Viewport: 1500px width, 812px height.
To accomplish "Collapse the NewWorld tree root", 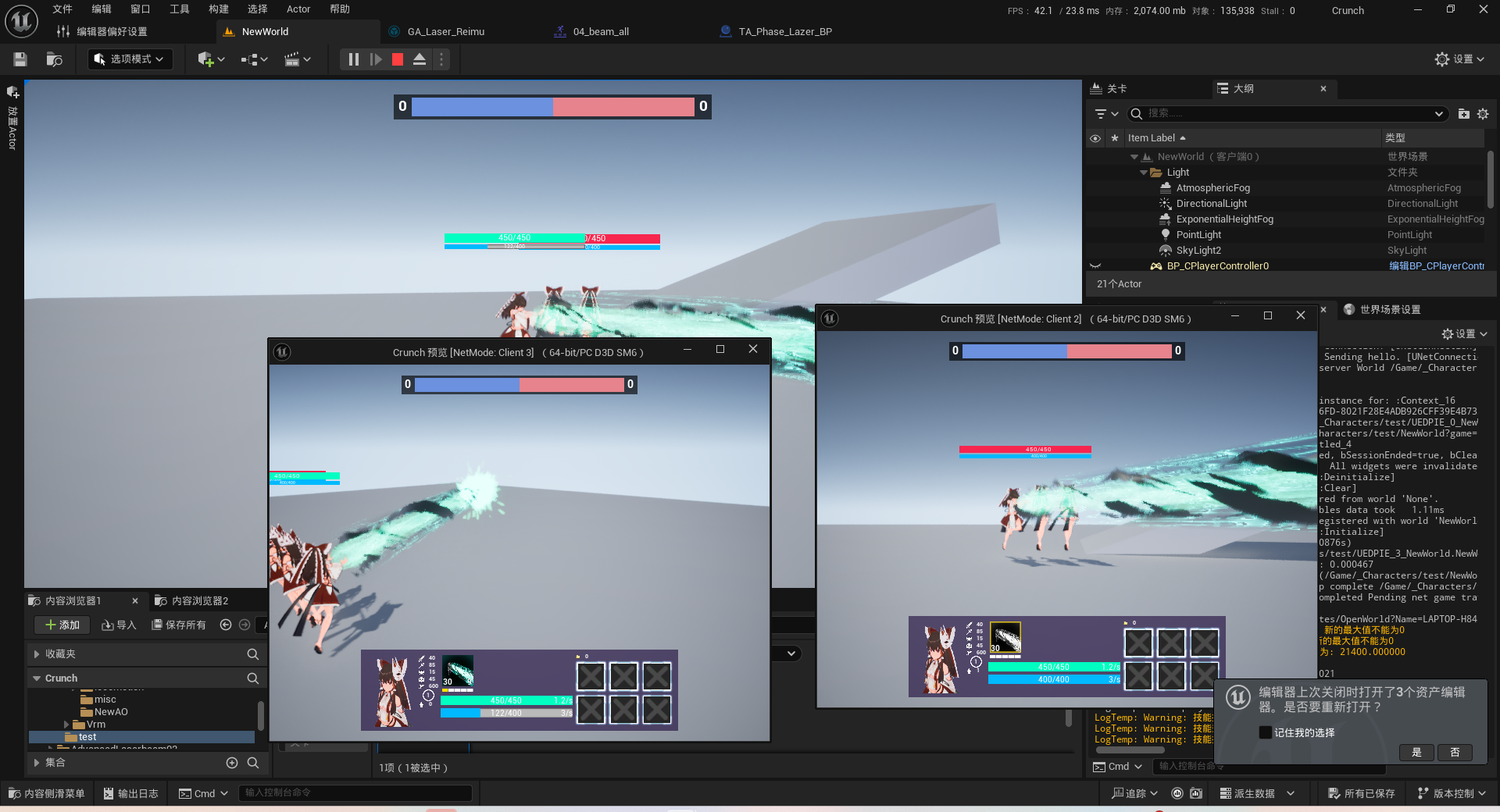I will [1134, 157].
